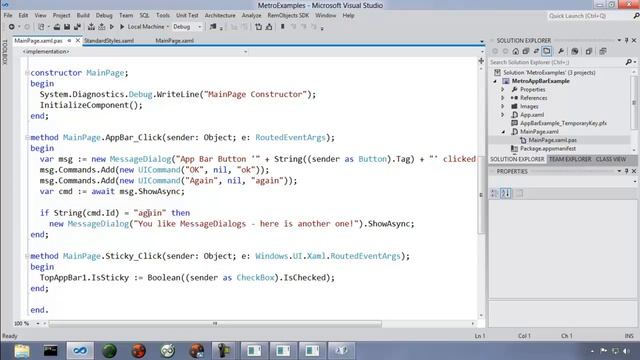The image size is (640, 360).
Task: Open the File menu
Action: pos(8,16)
